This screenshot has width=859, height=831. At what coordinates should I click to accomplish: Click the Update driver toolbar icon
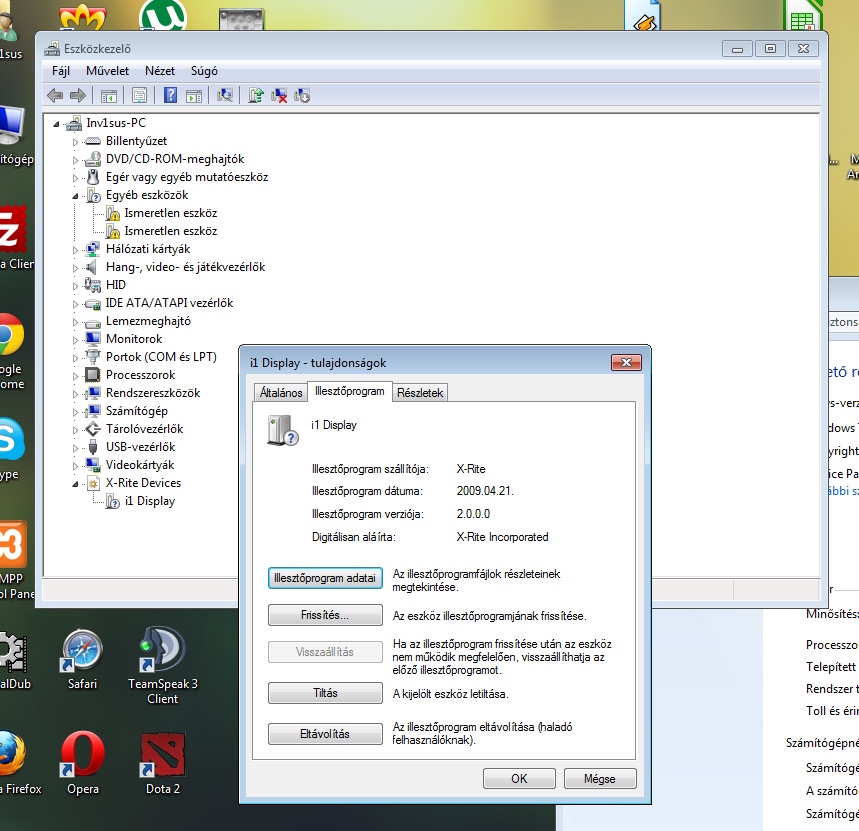click(256, 95)
